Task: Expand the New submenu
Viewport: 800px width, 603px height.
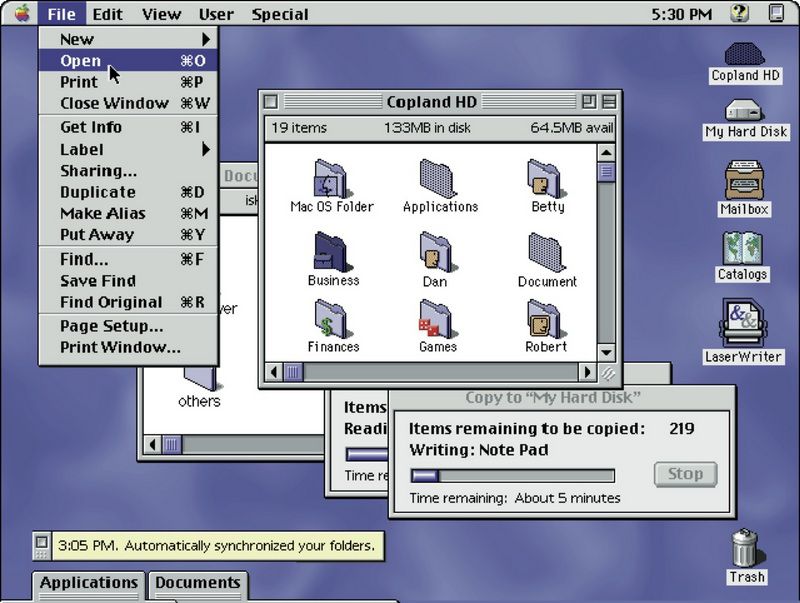Action: (128, 39)
